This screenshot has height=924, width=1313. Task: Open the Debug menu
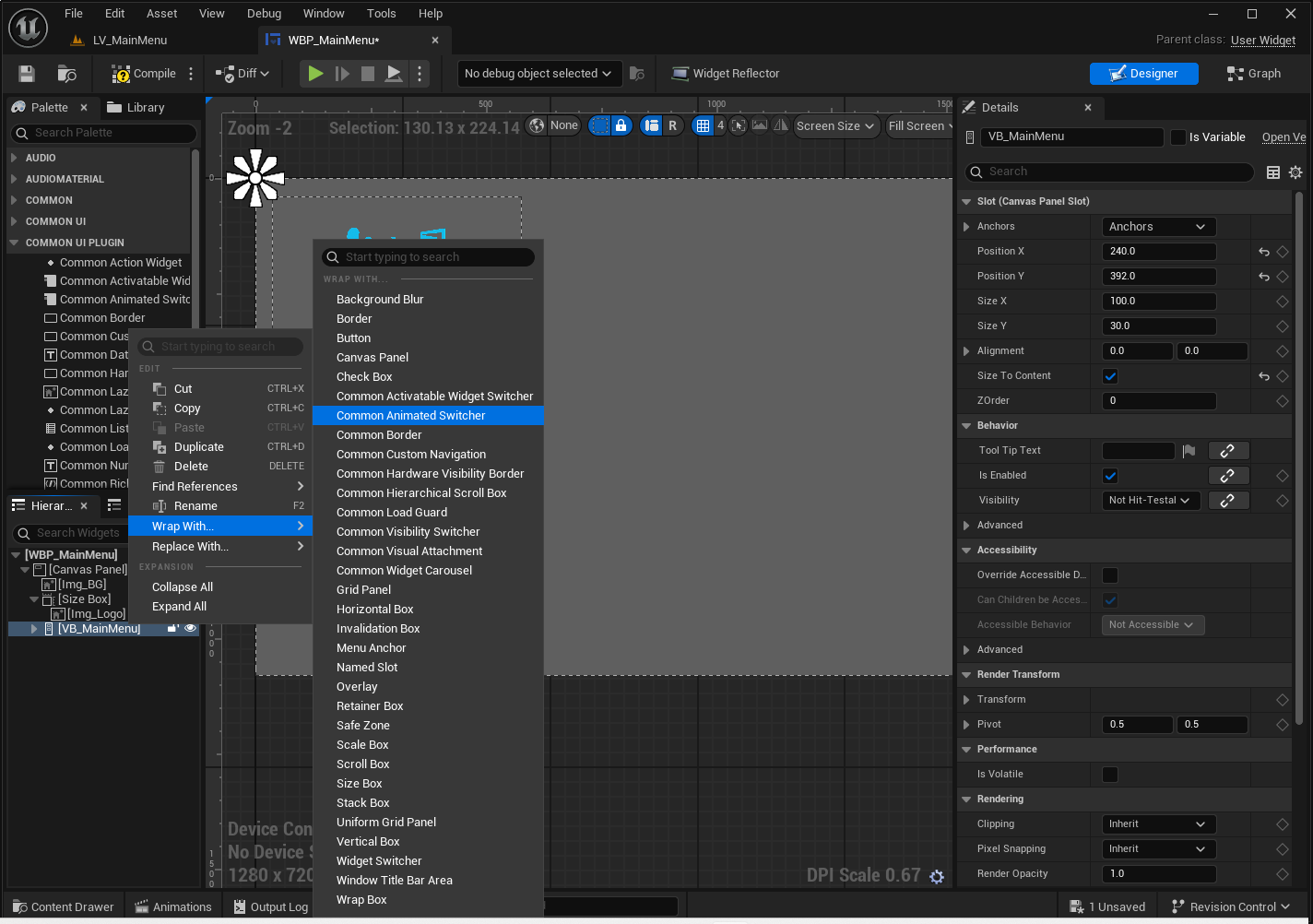[265, 14]
